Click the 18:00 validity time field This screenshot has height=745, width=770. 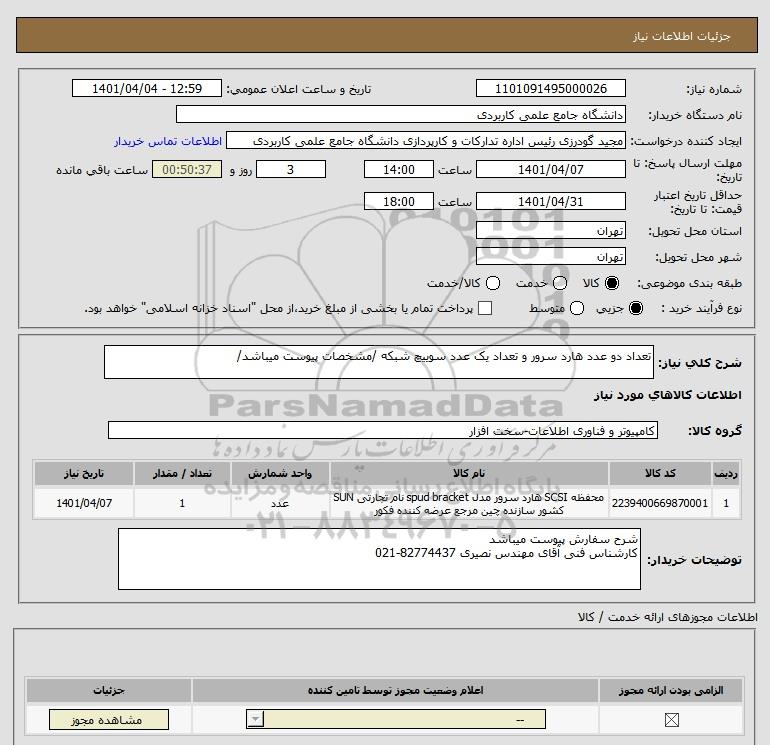click(x=399, y=201)
